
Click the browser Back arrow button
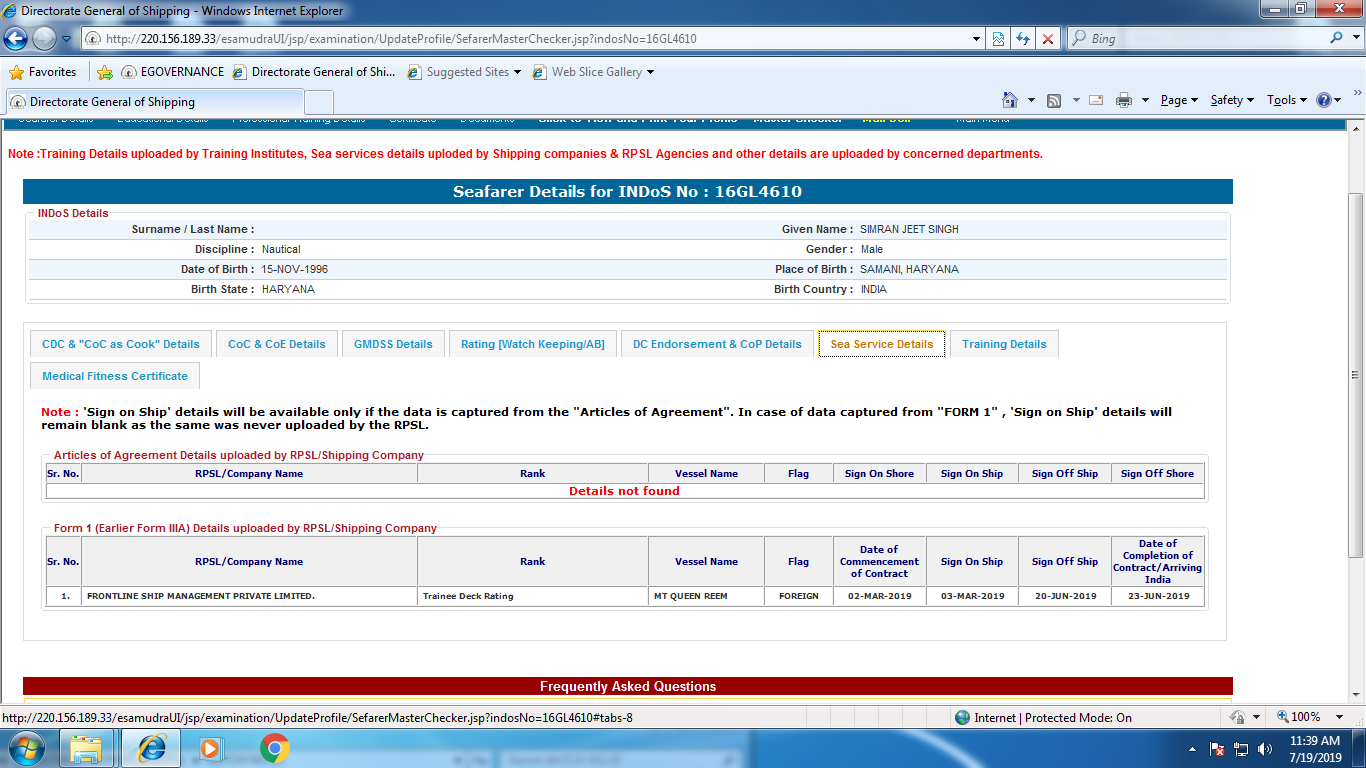17,39
